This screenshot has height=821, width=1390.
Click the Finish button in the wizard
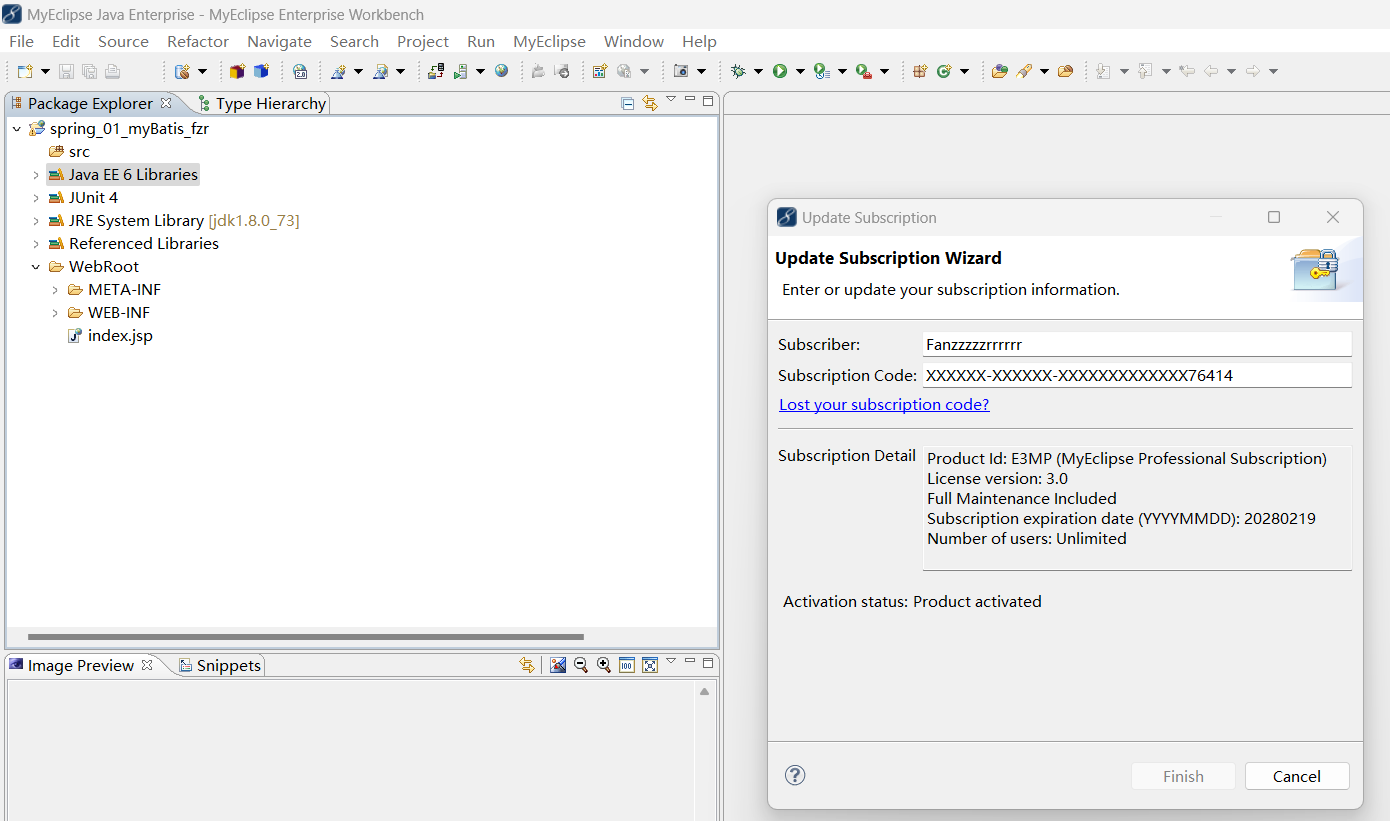pyautogui.click(x=1183, y=776)
